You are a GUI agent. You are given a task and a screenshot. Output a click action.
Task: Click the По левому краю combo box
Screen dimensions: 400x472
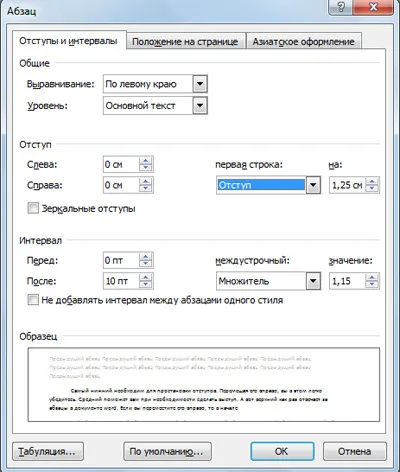155,84
